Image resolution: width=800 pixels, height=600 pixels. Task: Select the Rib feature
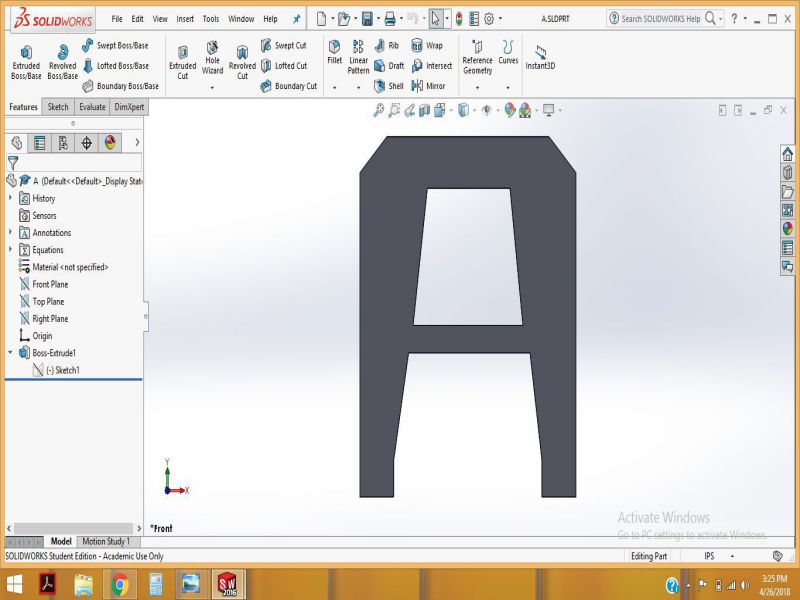click(387, 45)
